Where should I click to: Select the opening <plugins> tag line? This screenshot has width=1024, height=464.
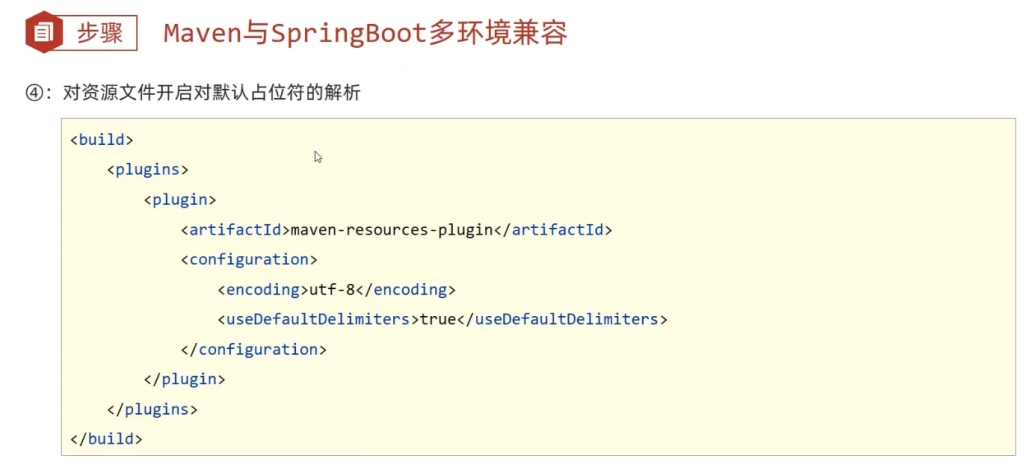(x=147, y=169)
